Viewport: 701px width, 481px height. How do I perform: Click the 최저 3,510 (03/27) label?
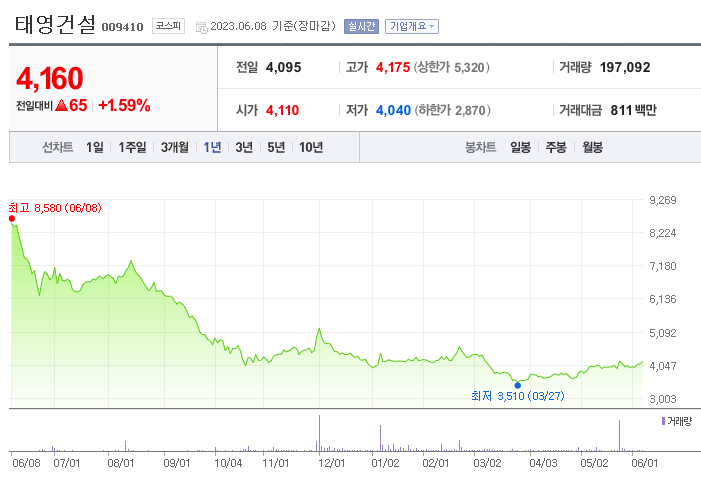tap(518, 396)
